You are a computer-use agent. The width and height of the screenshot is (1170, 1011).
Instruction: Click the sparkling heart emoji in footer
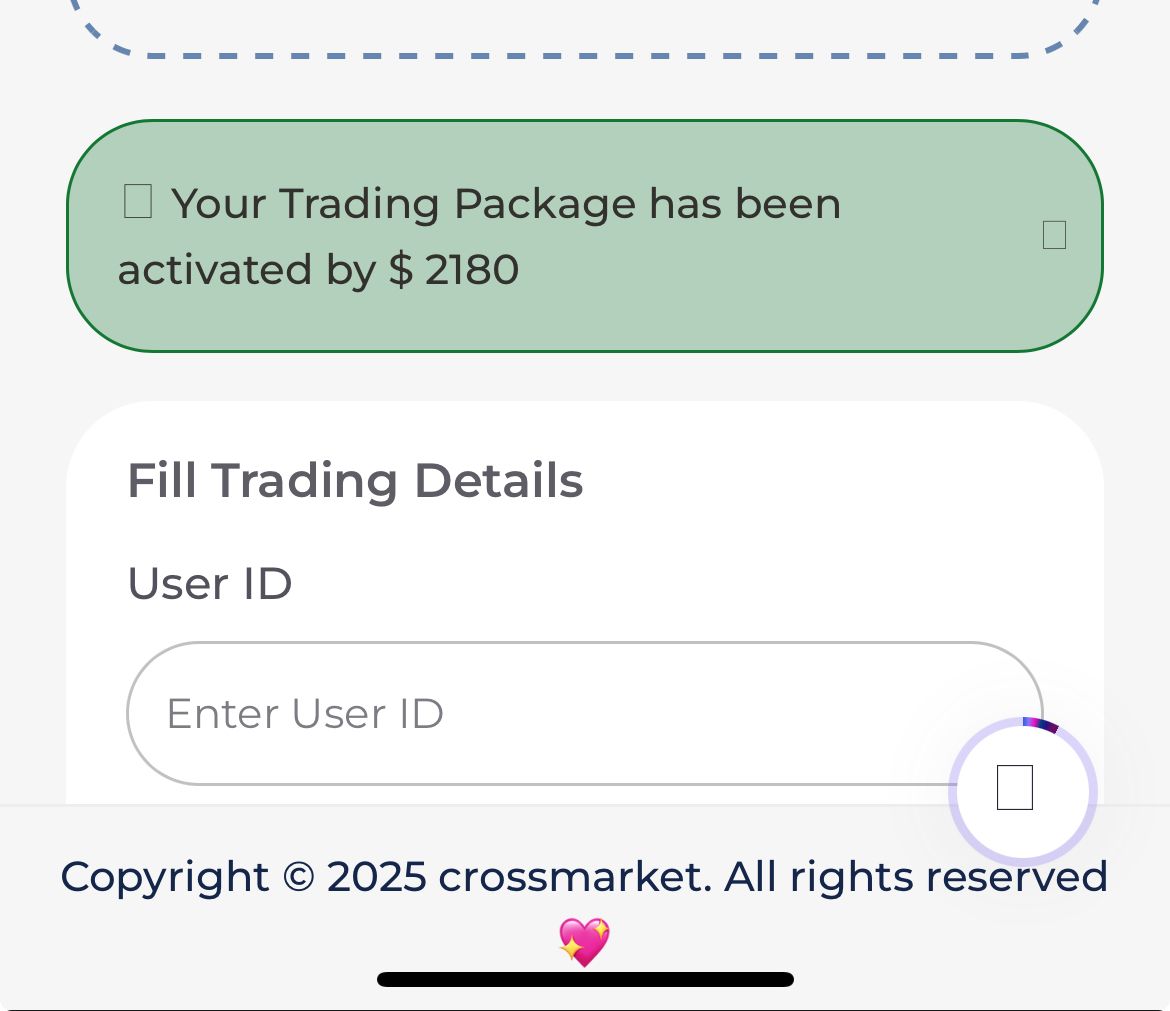(x=584, y=942)
